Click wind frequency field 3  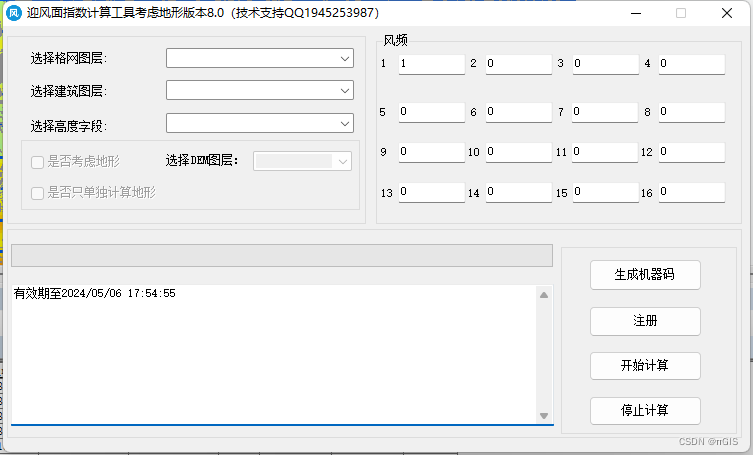pos(606,64)
